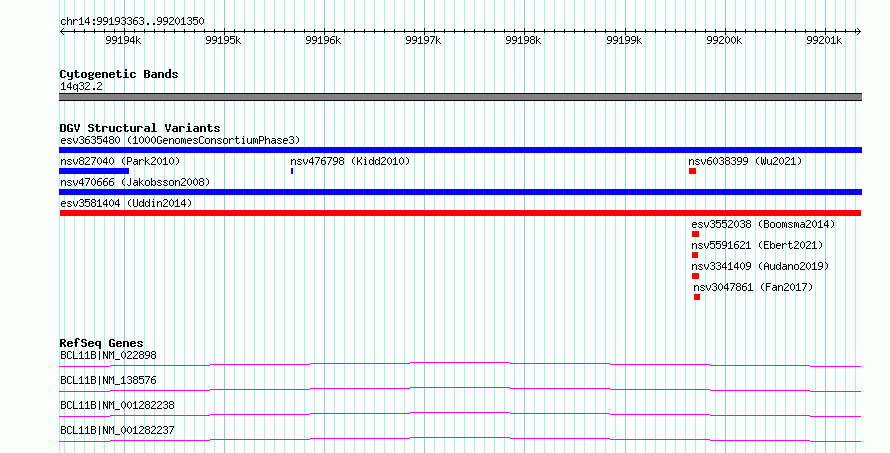This screenshot has height=453, width=890.
Task: Click the 99201k ruler tick label
Action: pyautogui.click(x=824, y=40)
